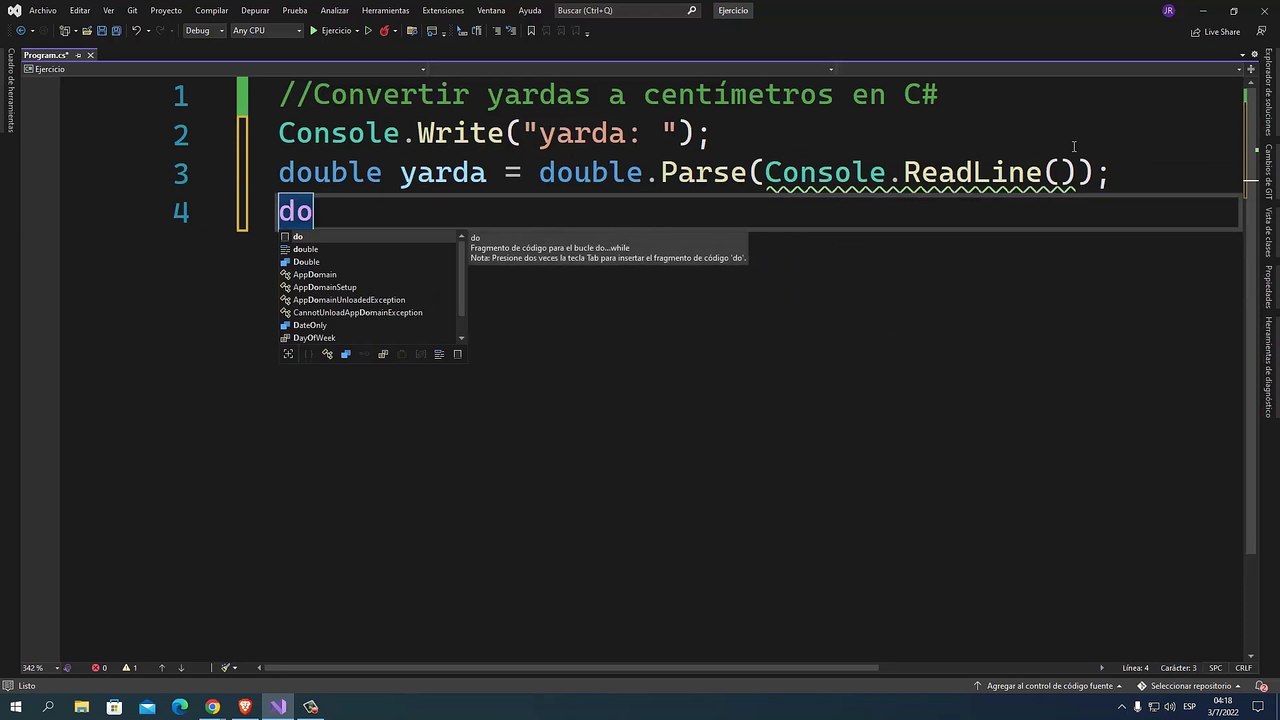Click the Save Program.cs disk icon

click(101, 31)
